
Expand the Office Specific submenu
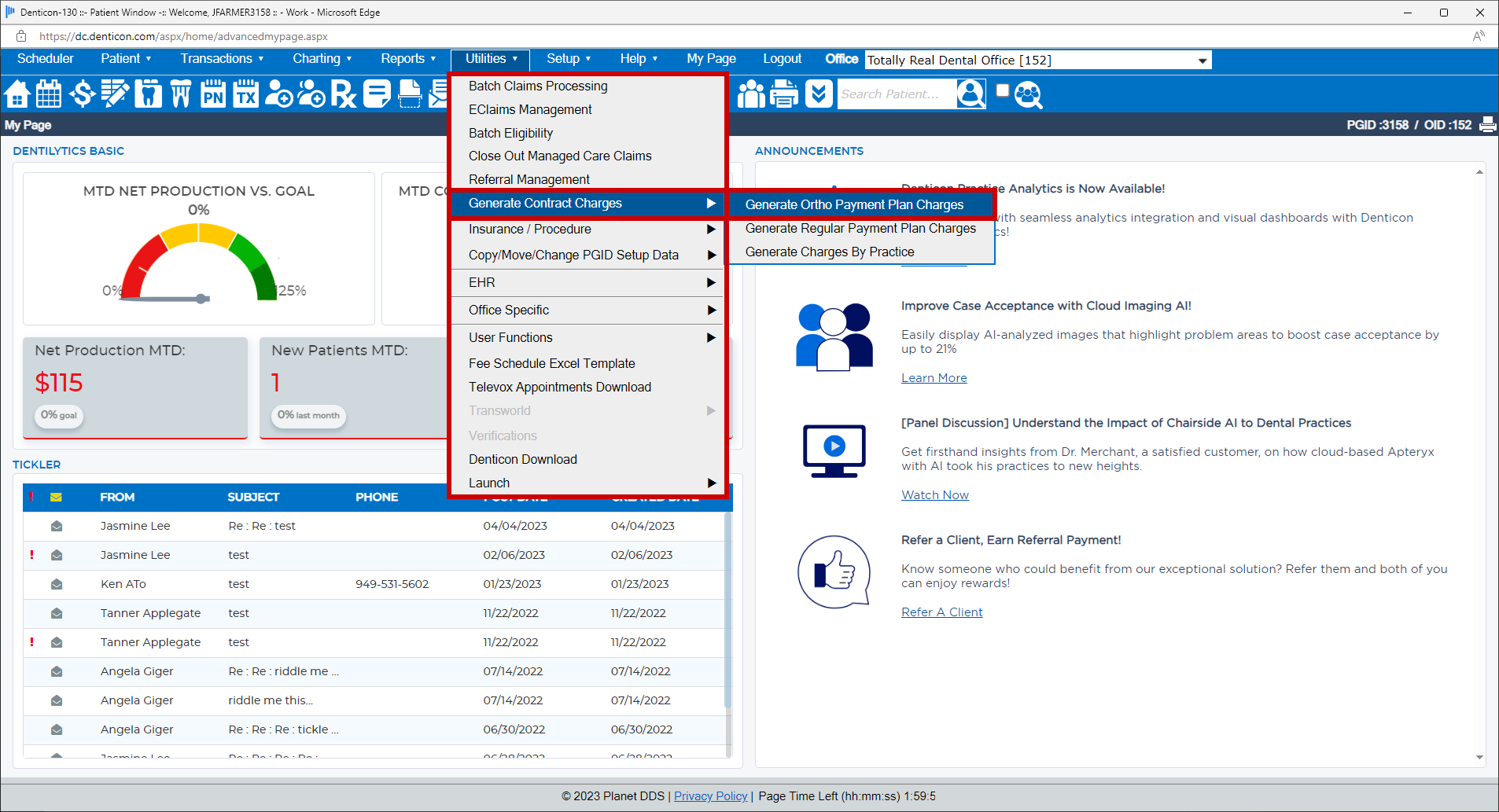(x=587, y=310)
